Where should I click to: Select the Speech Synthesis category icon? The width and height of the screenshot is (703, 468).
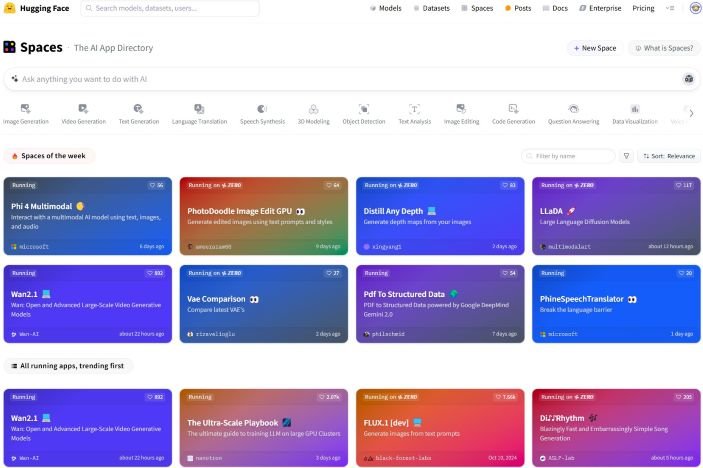click(262, 108)
